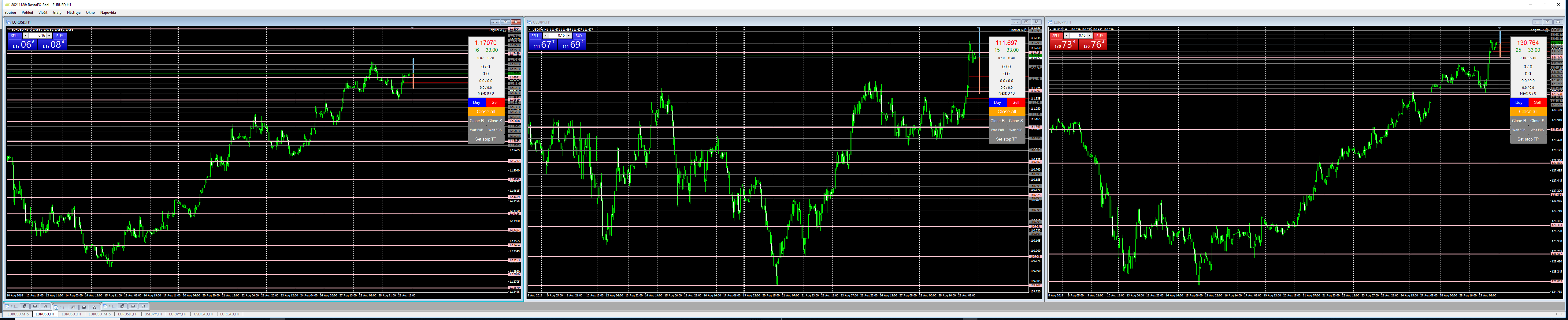Click Close all in USDJPY EnigmaEA panel

click(x=1007, y=111)
